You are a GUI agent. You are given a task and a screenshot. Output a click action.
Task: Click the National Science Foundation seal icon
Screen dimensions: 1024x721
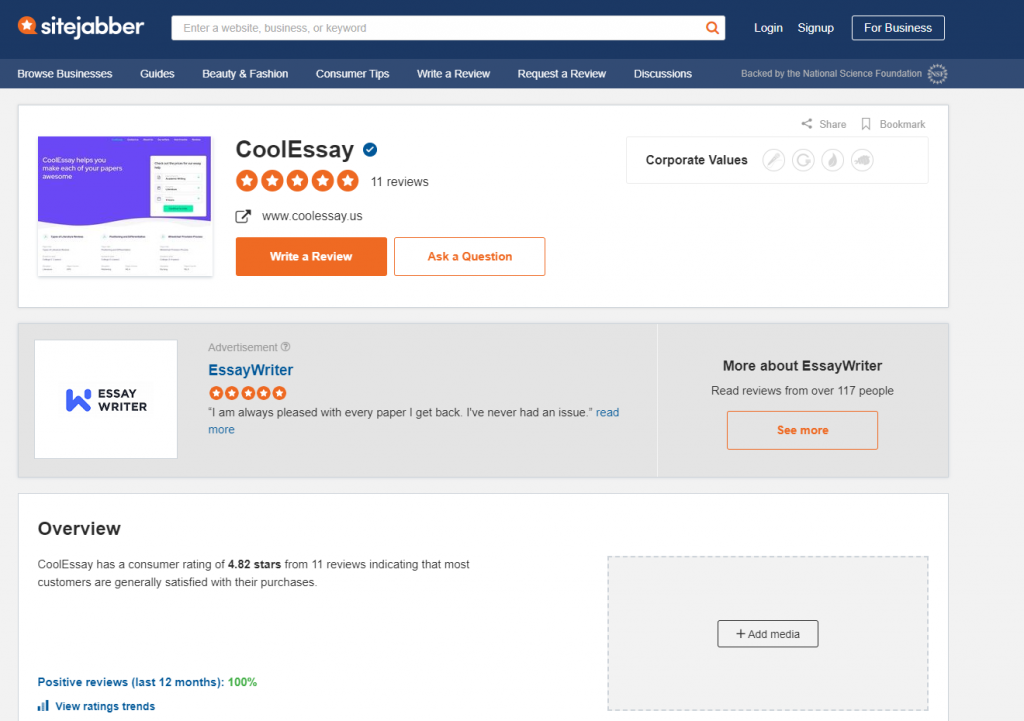pyautogui.click(x=937, y=74)
